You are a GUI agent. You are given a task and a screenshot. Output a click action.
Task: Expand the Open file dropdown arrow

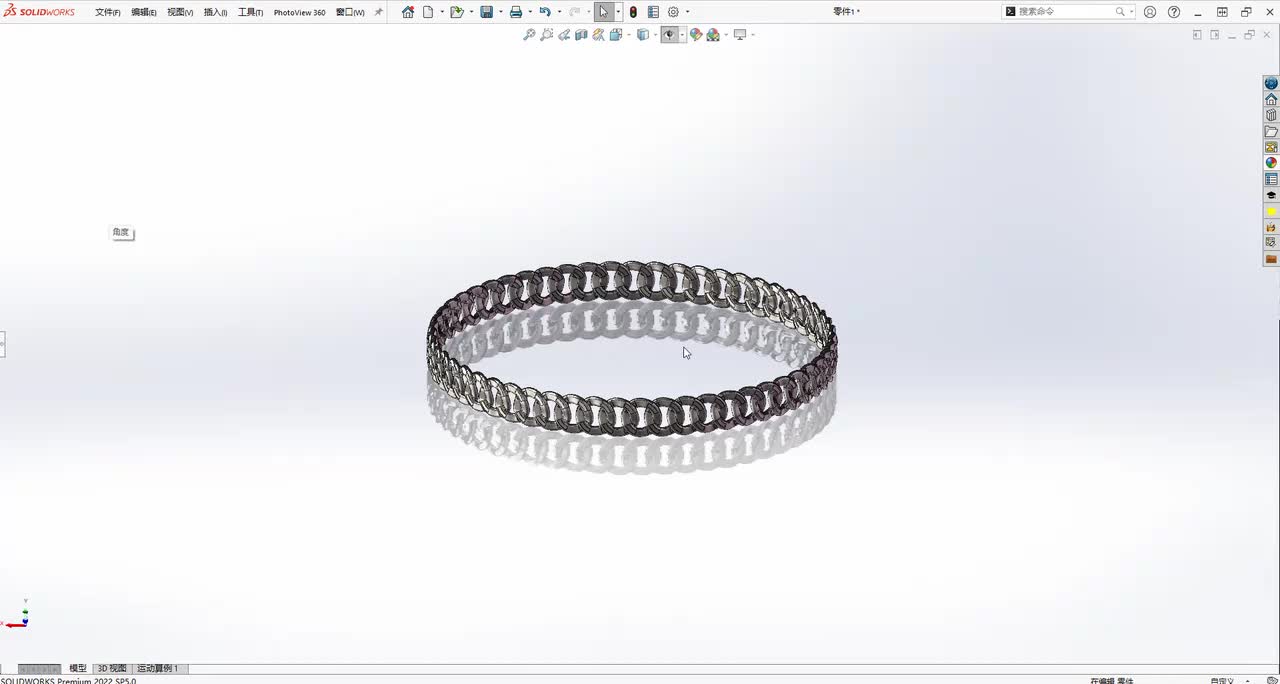pyautogui.click(x=471, y=12)
